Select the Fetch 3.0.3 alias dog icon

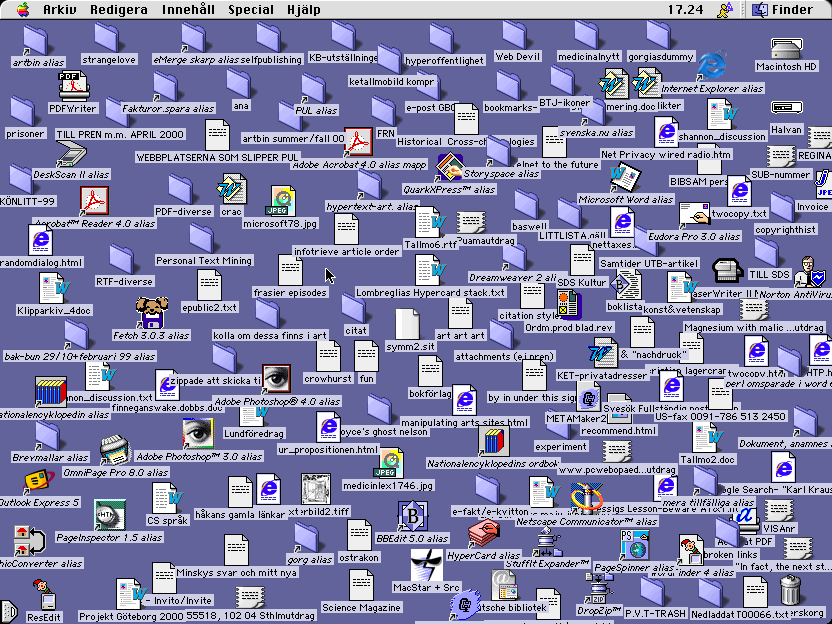pos(152,312)
